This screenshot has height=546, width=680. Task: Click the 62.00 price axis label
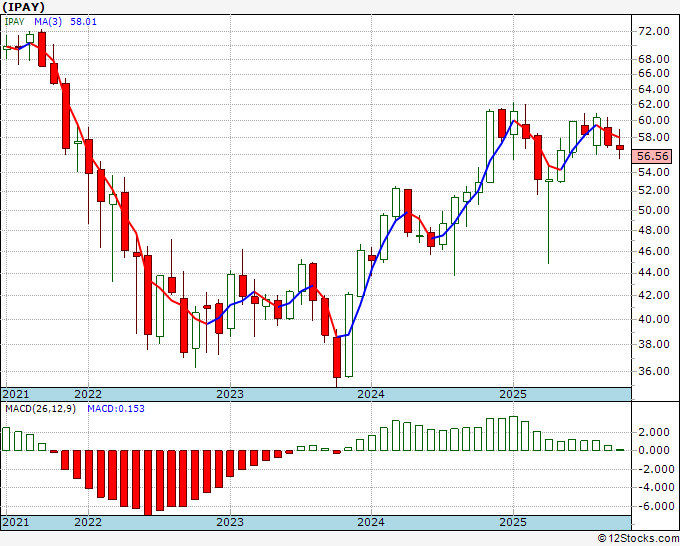pos(654,104)
